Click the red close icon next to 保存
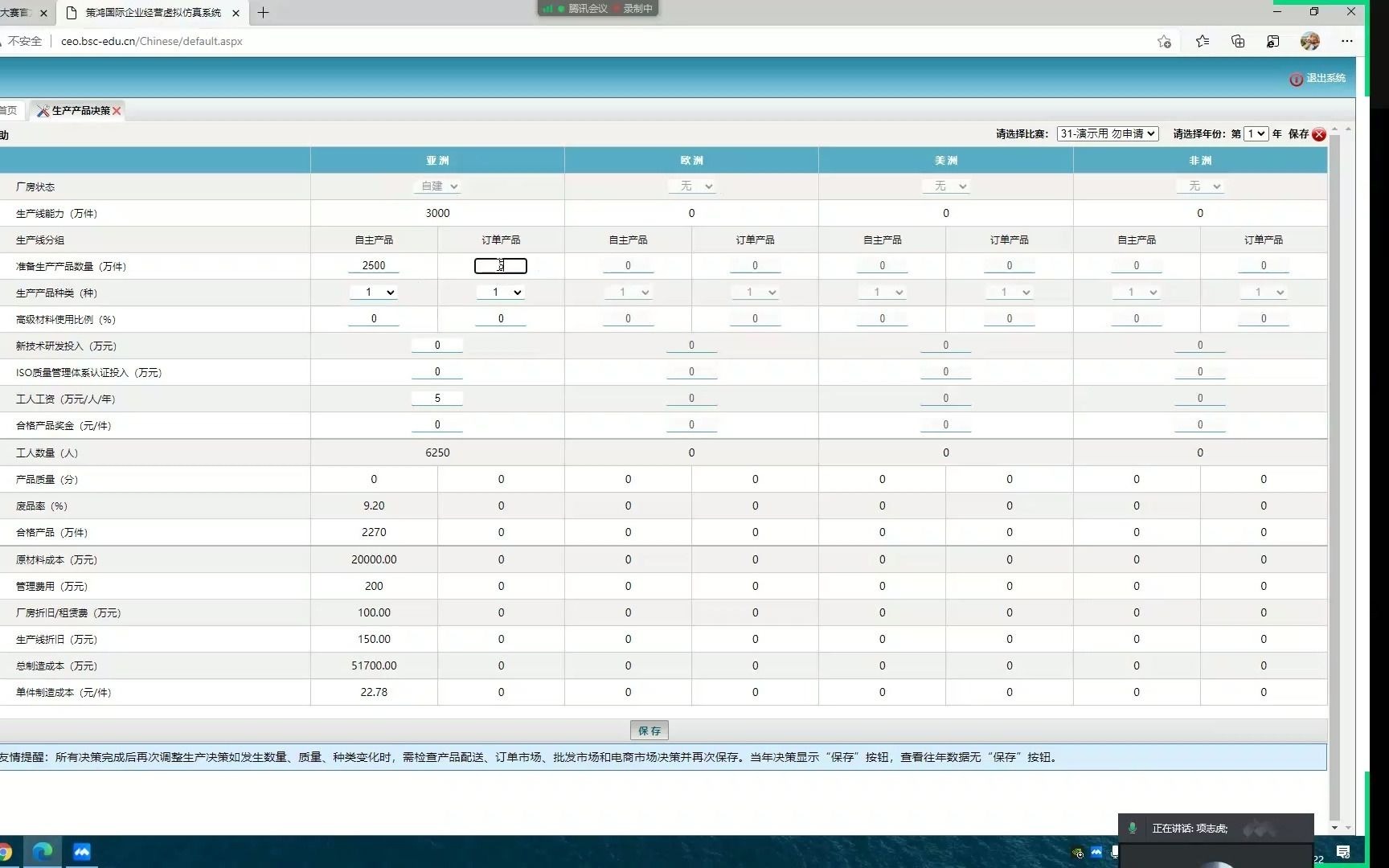The width and height of the screenshot is (1389, 868). (x=1319, y=134)
